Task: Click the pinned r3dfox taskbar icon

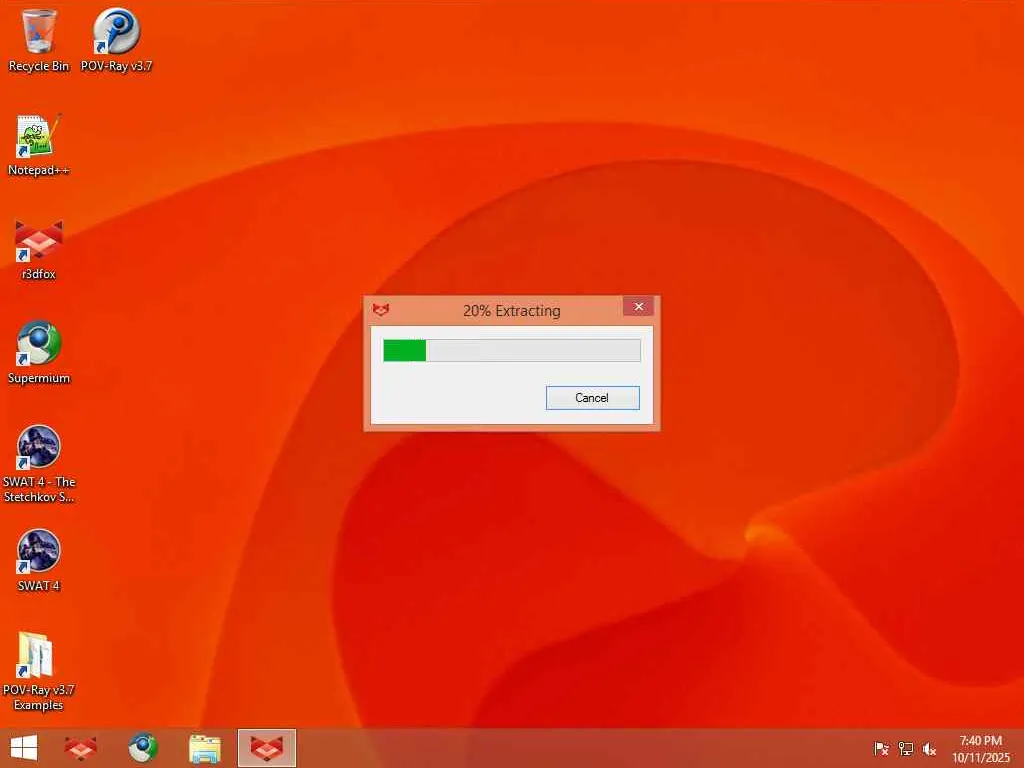Action: click(x=81, y=748)
